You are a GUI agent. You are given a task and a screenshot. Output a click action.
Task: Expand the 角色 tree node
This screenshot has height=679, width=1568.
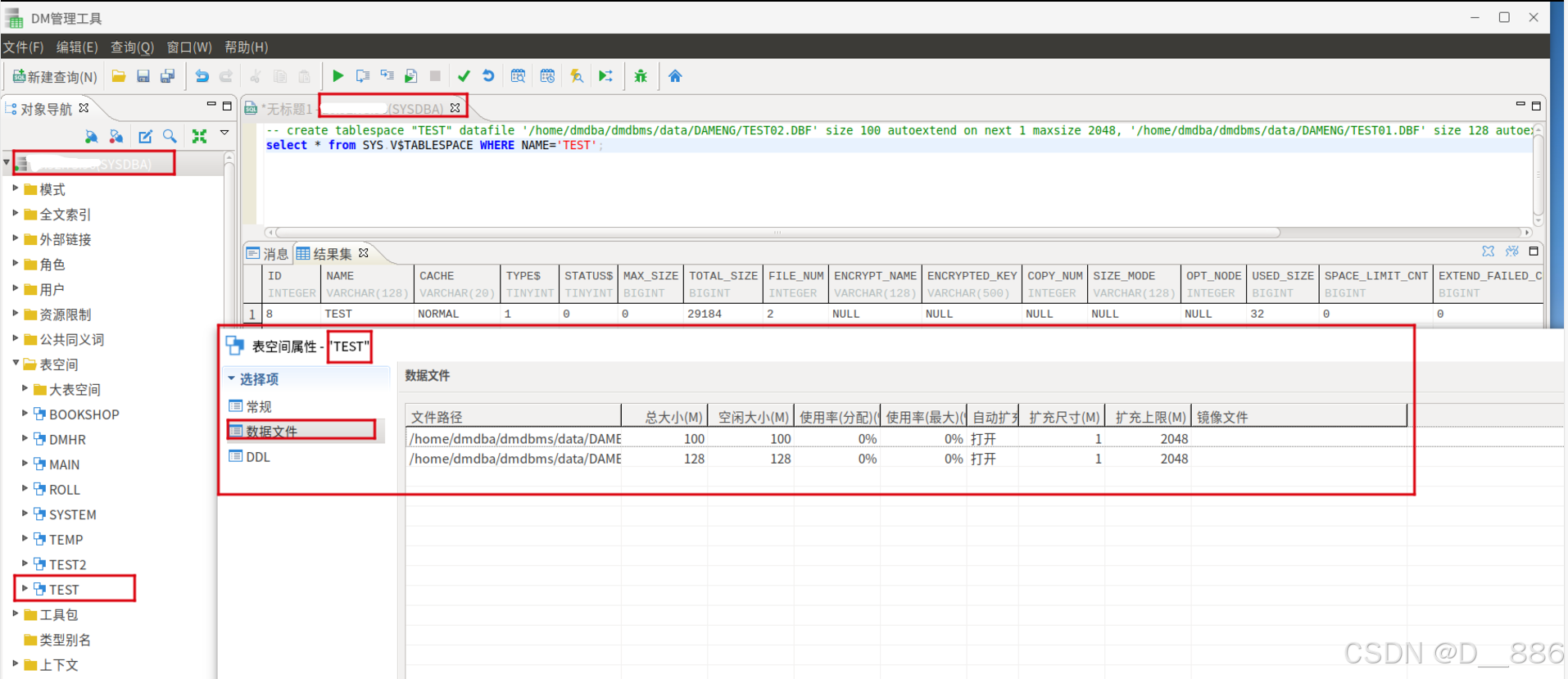15,264
